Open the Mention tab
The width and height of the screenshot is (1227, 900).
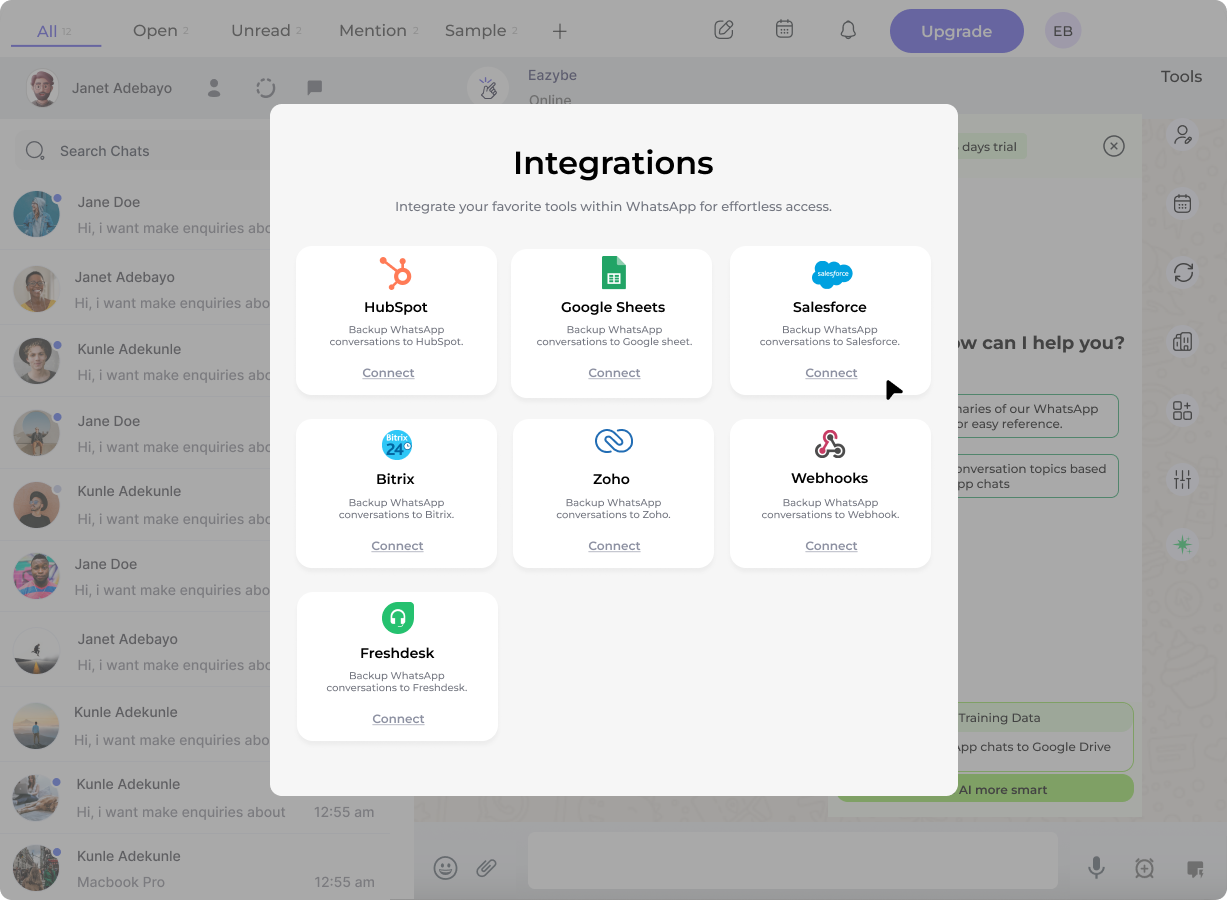pyautogui.click(x=372, y=30)
